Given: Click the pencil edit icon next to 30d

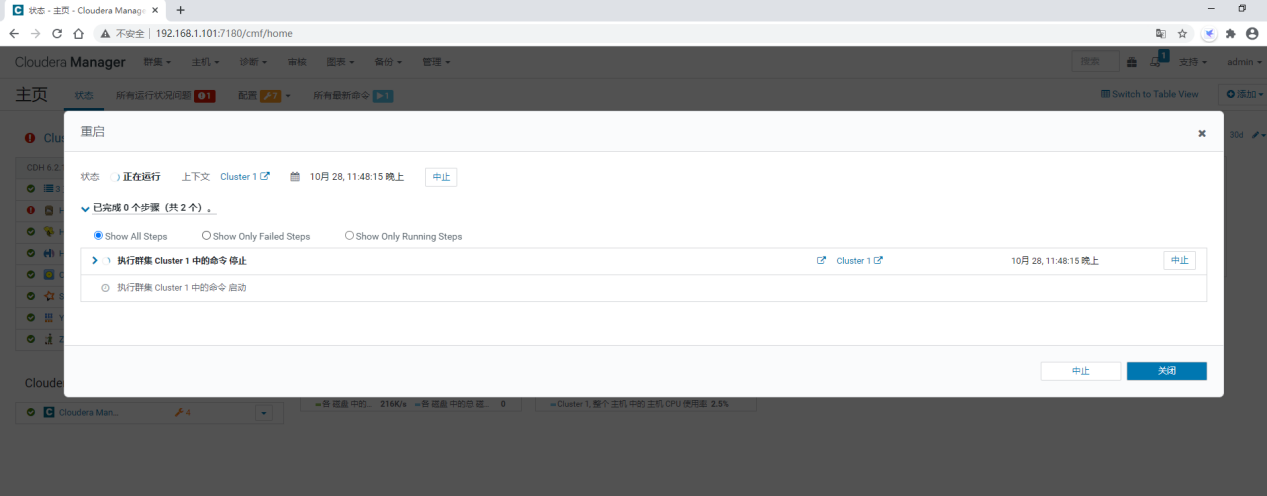Looking at the screenshot, I should pyautogui.click(x=1256, y=135).
